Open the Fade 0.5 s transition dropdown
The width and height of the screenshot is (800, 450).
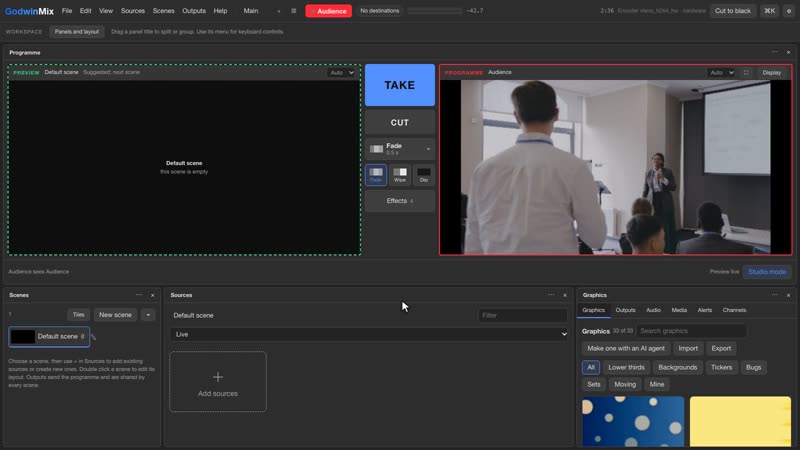[399, 149]
